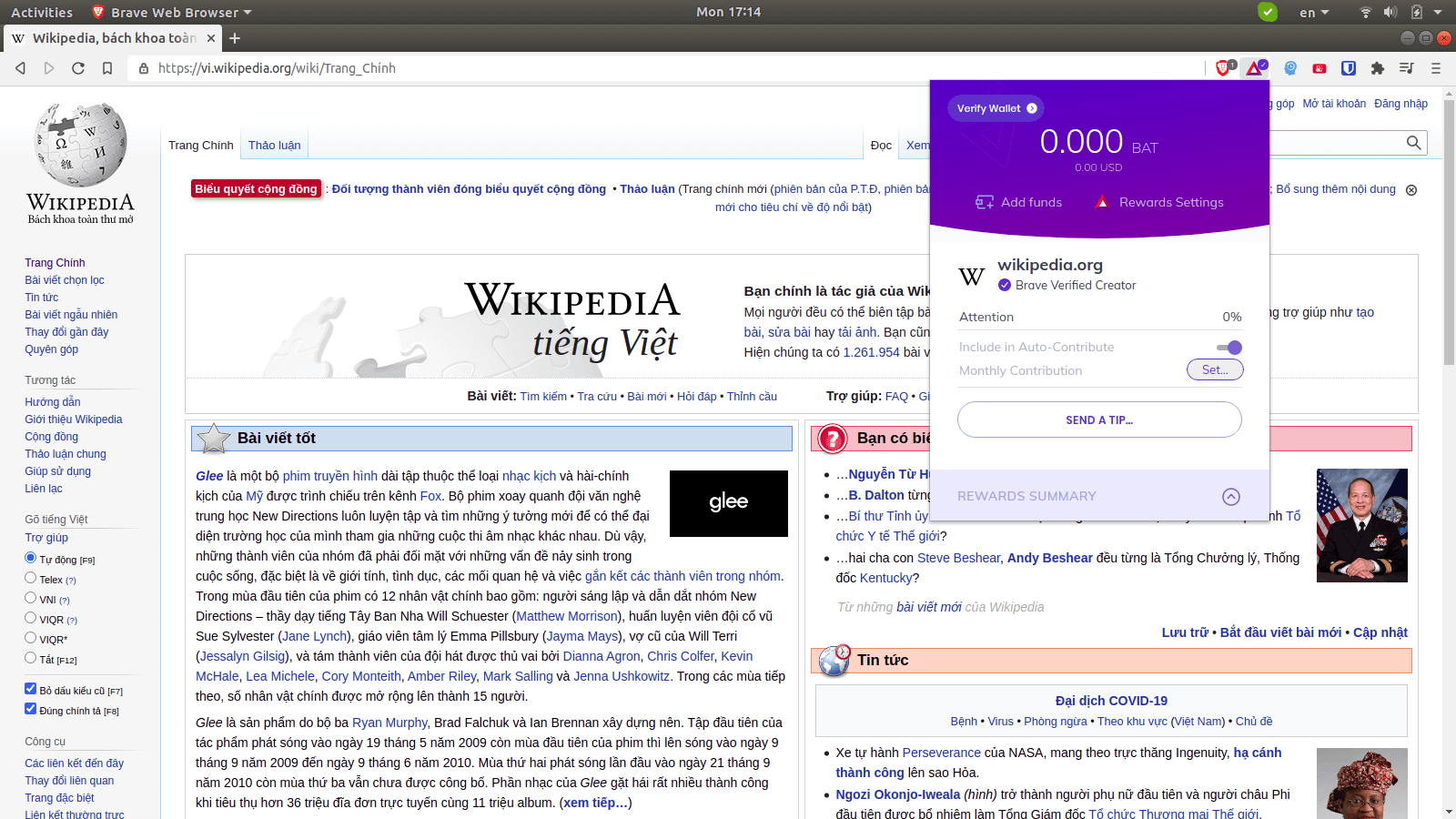Go back using the back arrow
Viewport: 1456px width, 819px height.
tap(20, 68)
